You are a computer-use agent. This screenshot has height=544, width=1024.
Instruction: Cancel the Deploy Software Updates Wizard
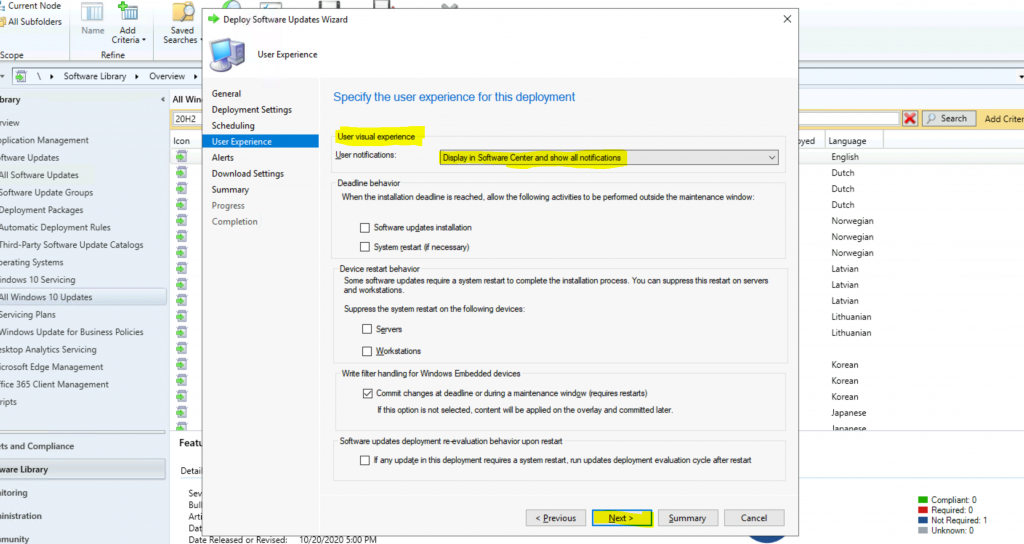coord(754,518)
